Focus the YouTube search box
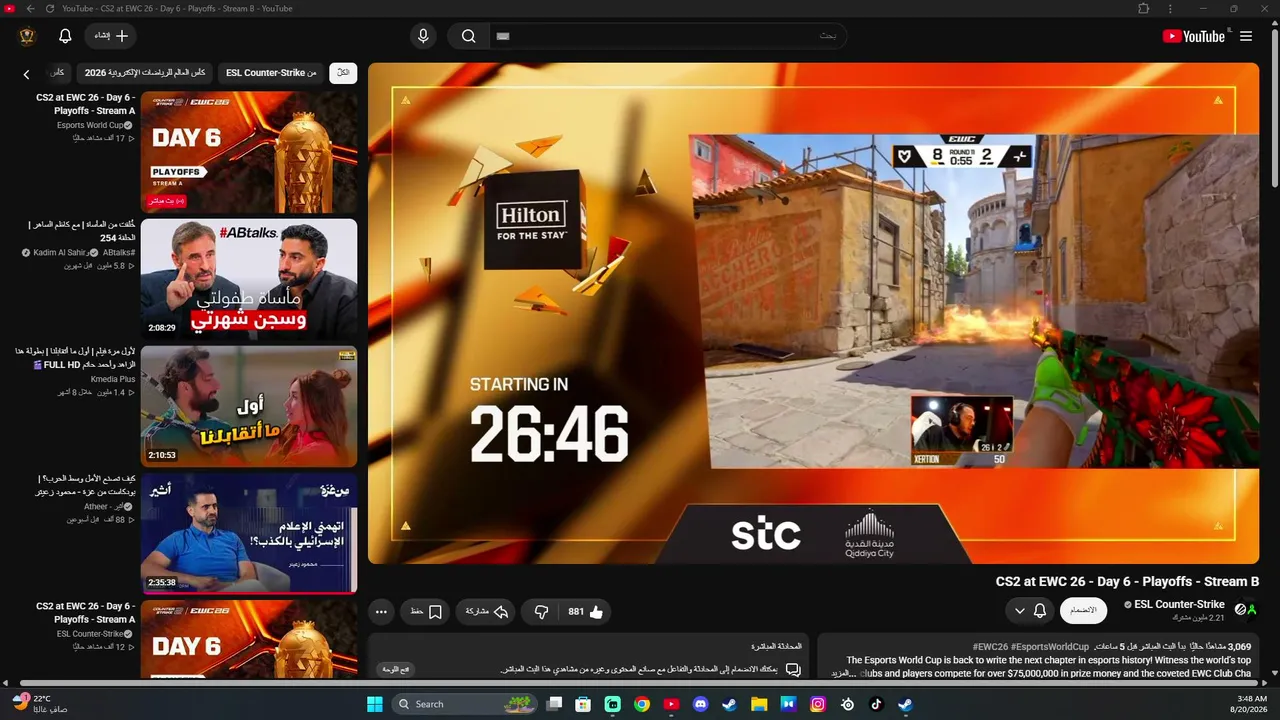This screenshot has width=1280, height=720. [667, 36]
